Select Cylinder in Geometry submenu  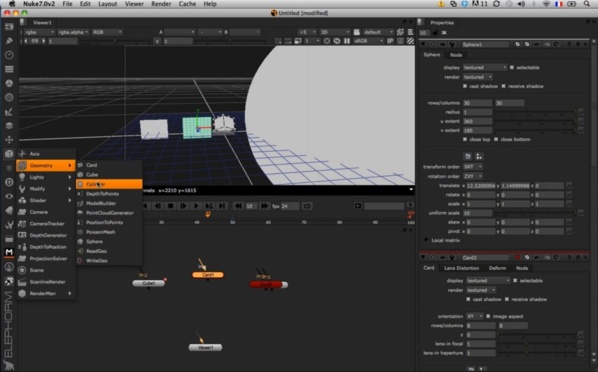pyautogui.click(x=109, y=184)
